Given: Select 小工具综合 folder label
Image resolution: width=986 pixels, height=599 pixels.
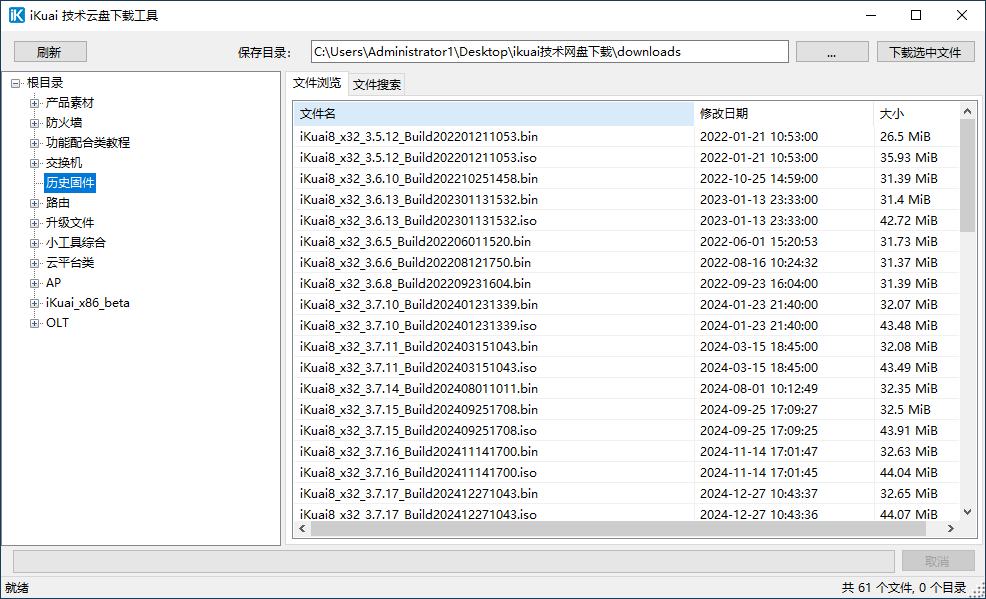Looking at the screenshot, I should (x=76, y=243).
